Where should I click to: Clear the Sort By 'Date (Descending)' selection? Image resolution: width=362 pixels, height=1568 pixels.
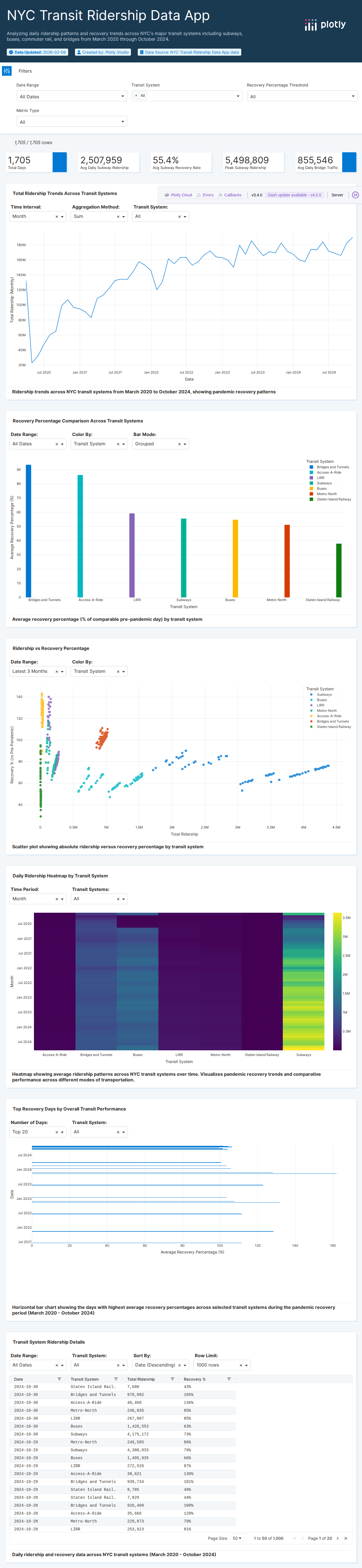(x=180, y=1365)
